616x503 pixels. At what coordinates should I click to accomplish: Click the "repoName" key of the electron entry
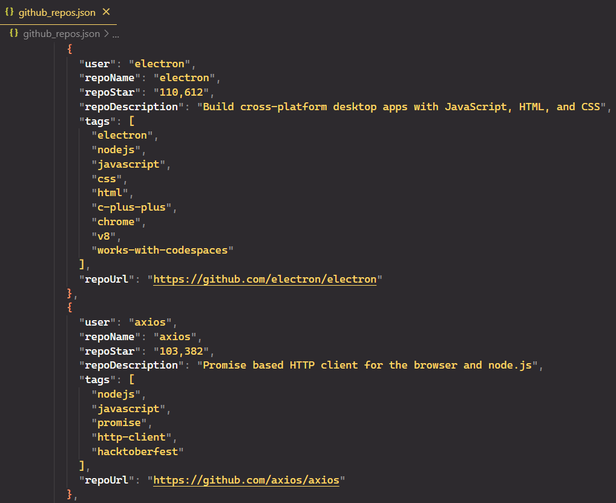pyautogui.click(x=110, y=78)
